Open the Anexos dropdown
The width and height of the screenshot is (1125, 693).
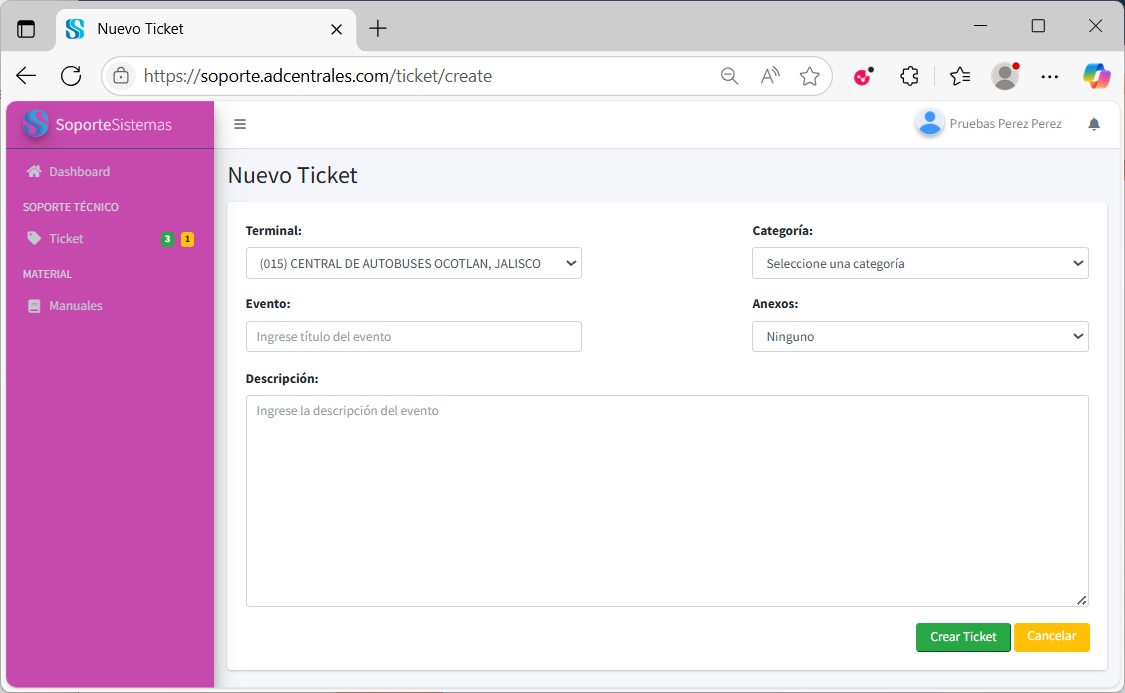coord(919,337)
